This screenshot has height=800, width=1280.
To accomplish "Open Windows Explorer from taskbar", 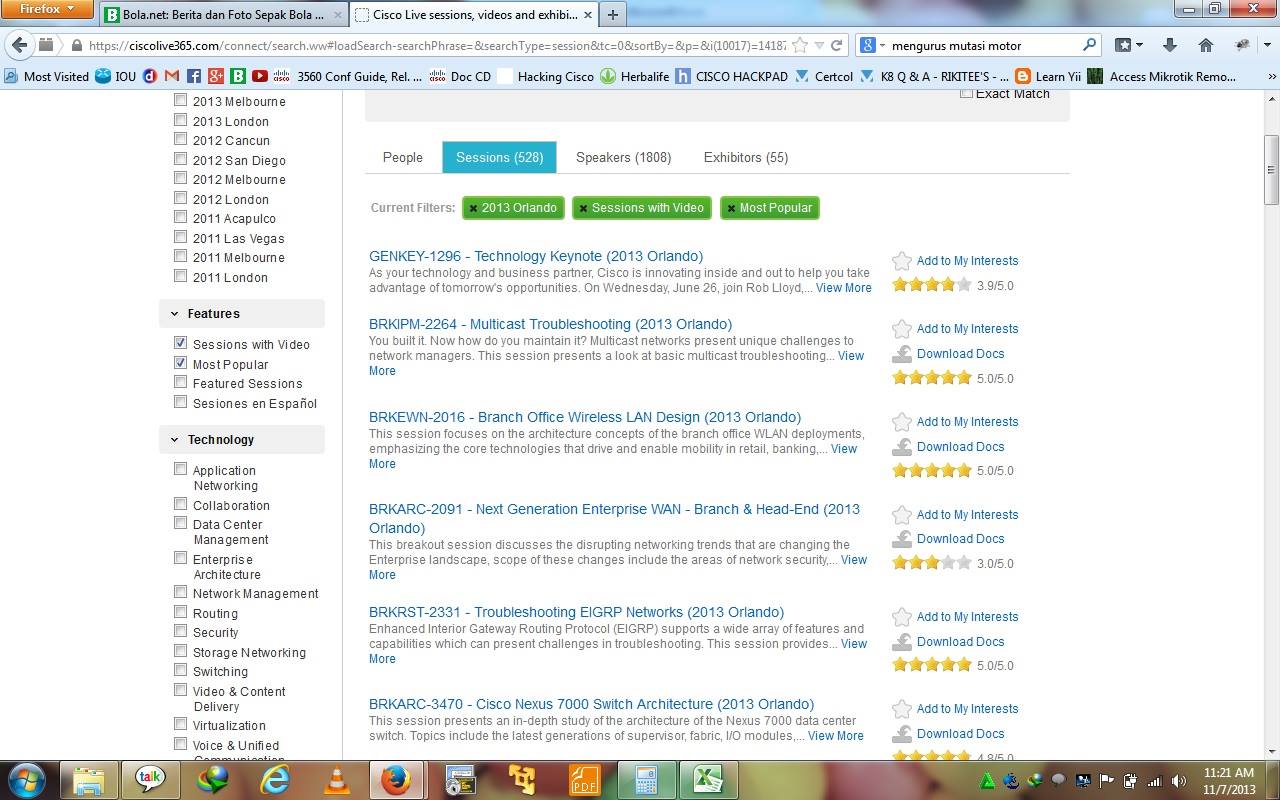I will coord(89,779).
